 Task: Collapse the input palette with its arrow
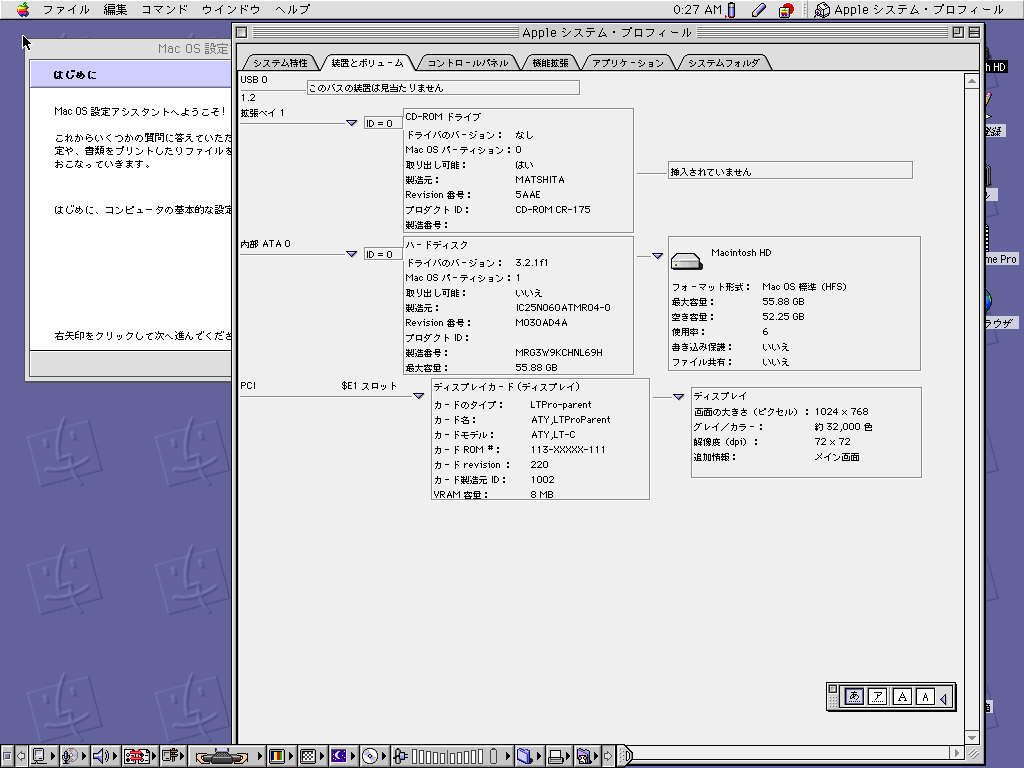(x=944, y=698)
